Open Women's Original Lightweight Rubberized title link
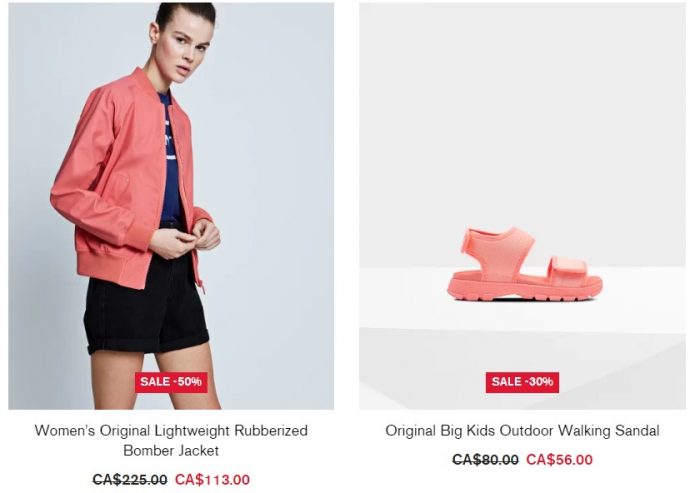This screenshot has width=700, height=493. [x=171, y=430]
